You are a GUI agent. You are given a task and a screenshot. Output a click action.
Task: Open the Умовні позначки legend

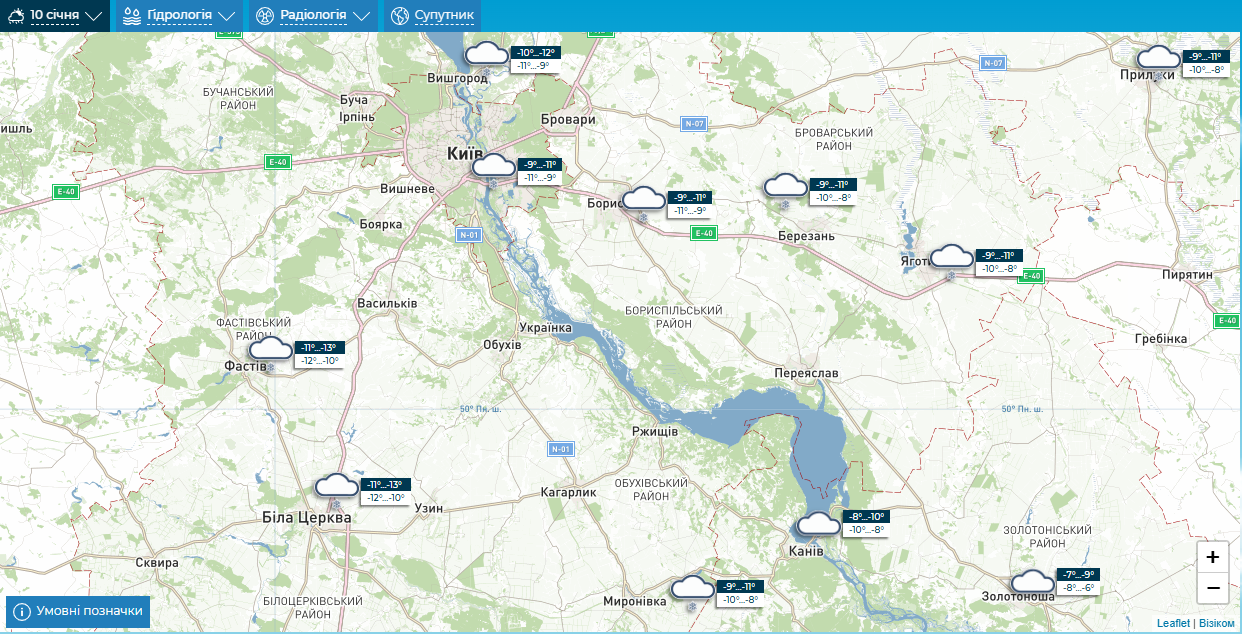pos(78,611)
